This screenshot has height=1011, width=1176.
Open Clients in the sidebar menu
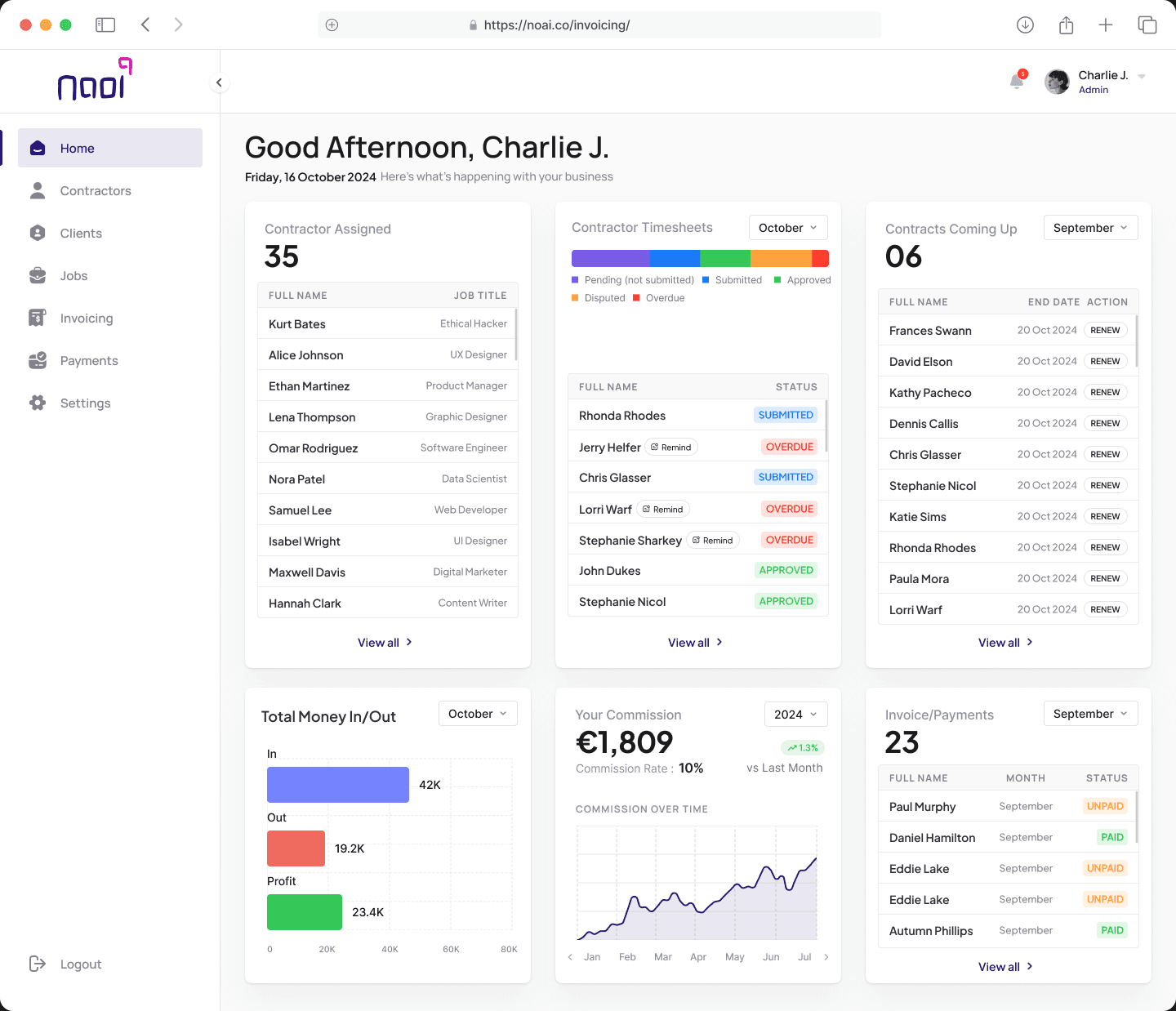[110, 233]
